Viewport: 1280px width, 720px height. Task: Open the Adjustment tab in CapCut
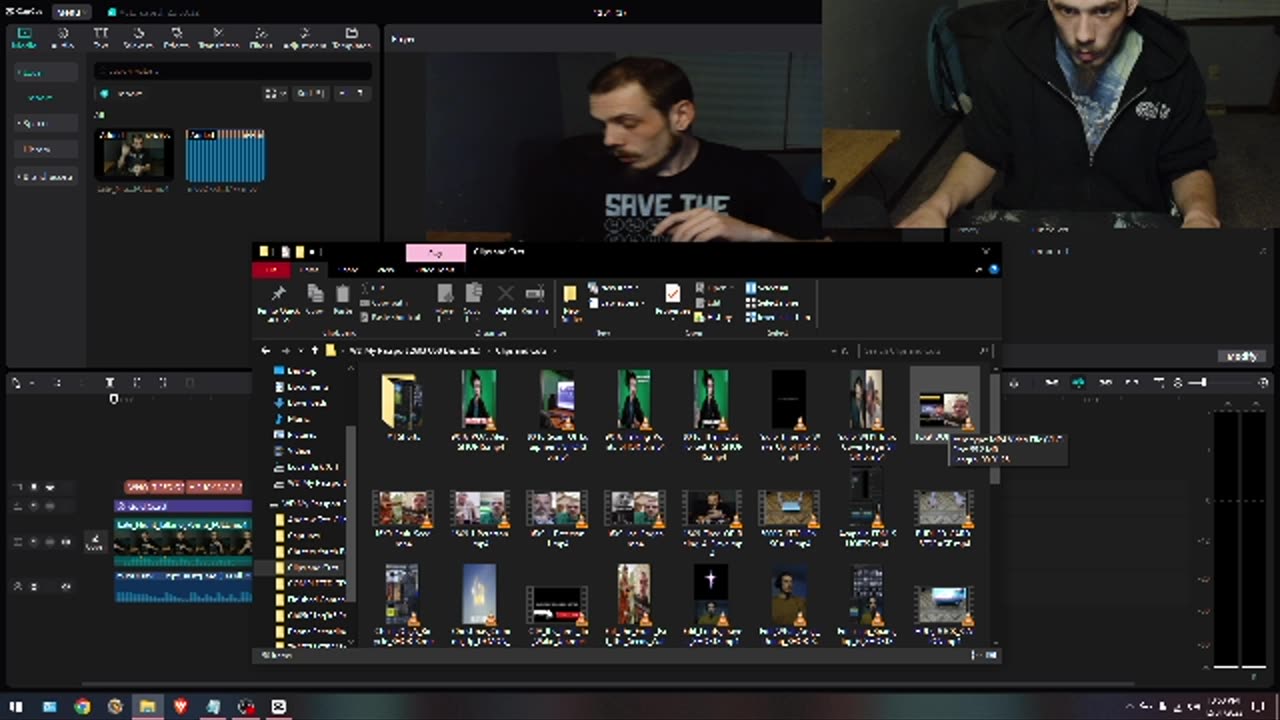click(x=304, y=38)
